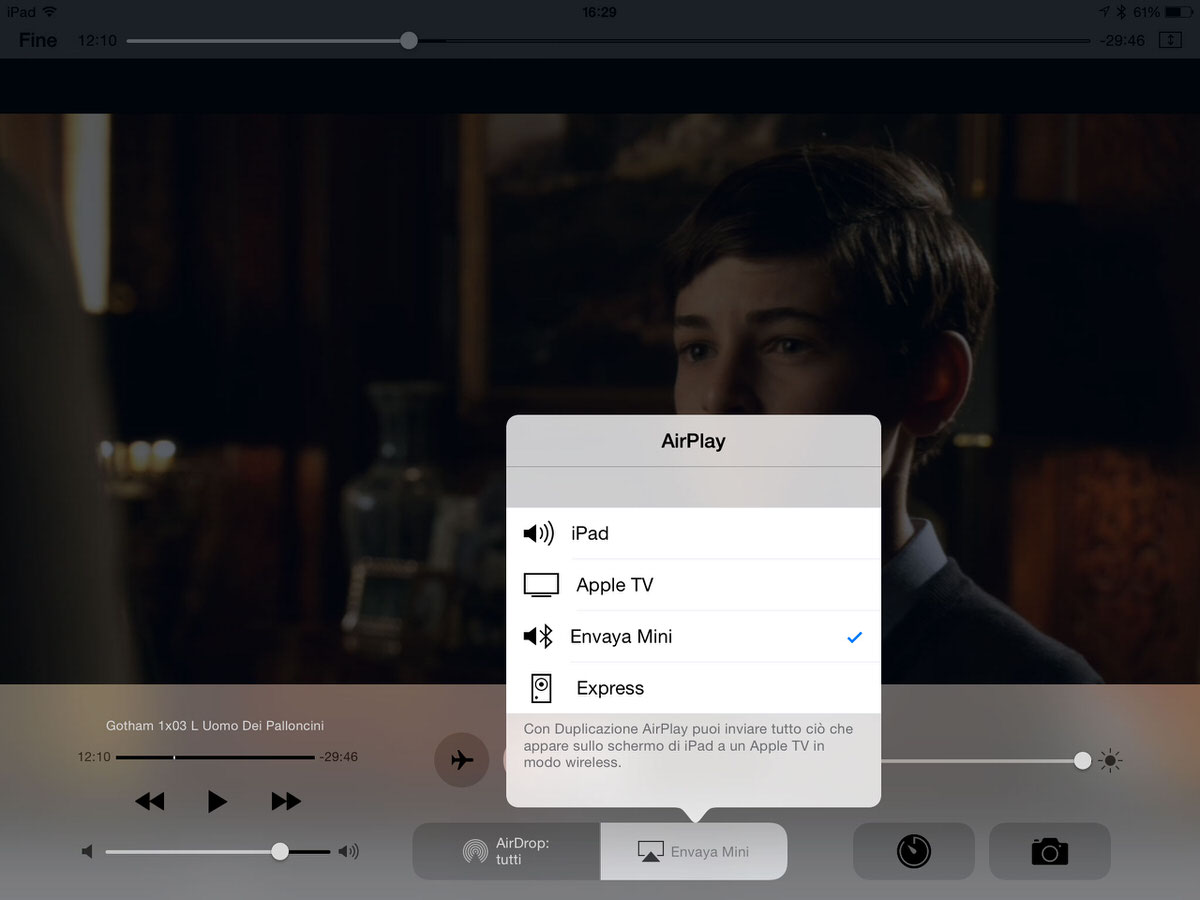This screenshot has height=900, width=1200.
Task: Click the -29:46 remaining time in Control Center
Action: click(x=338, y=757)
